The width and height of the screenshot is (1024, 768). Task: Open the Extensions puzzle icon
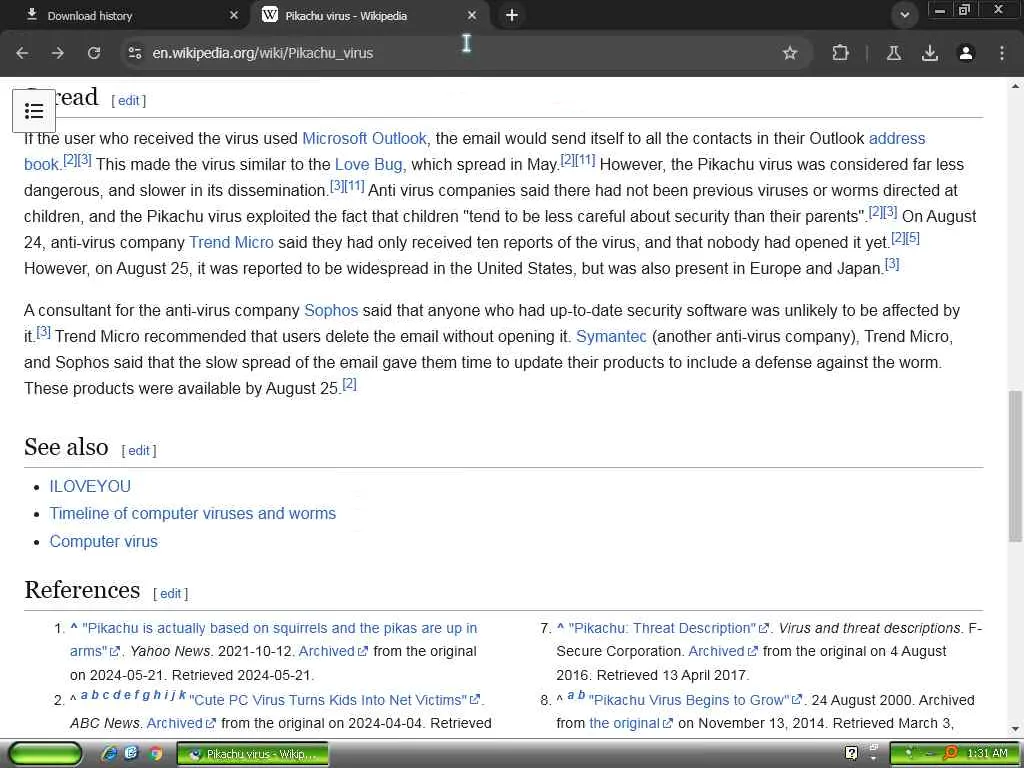tap(840, 53)
